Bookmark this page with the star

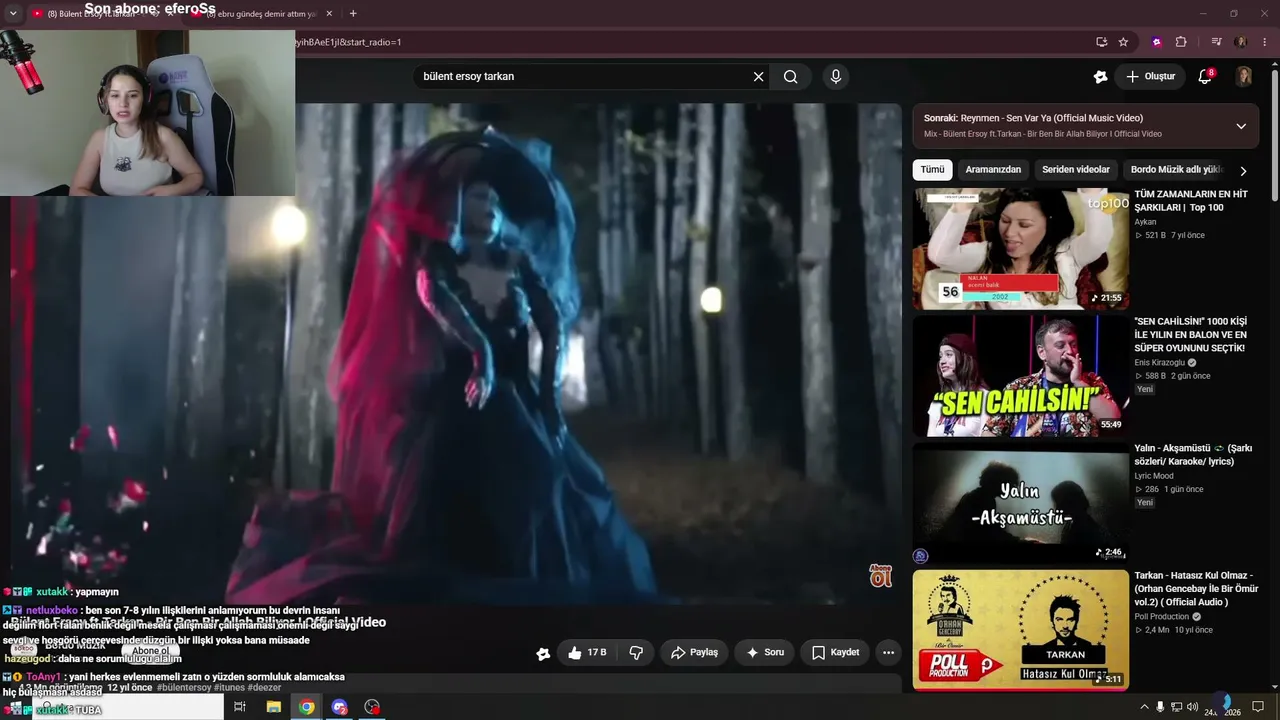pos(1123,42)
